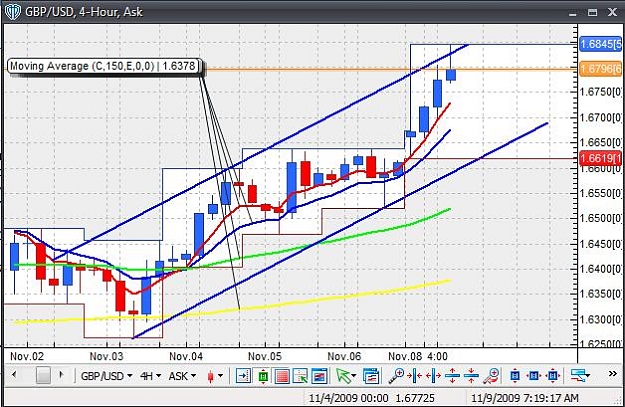
Task: Open the 4H timeframe dropdown
Action: (151, 376)
